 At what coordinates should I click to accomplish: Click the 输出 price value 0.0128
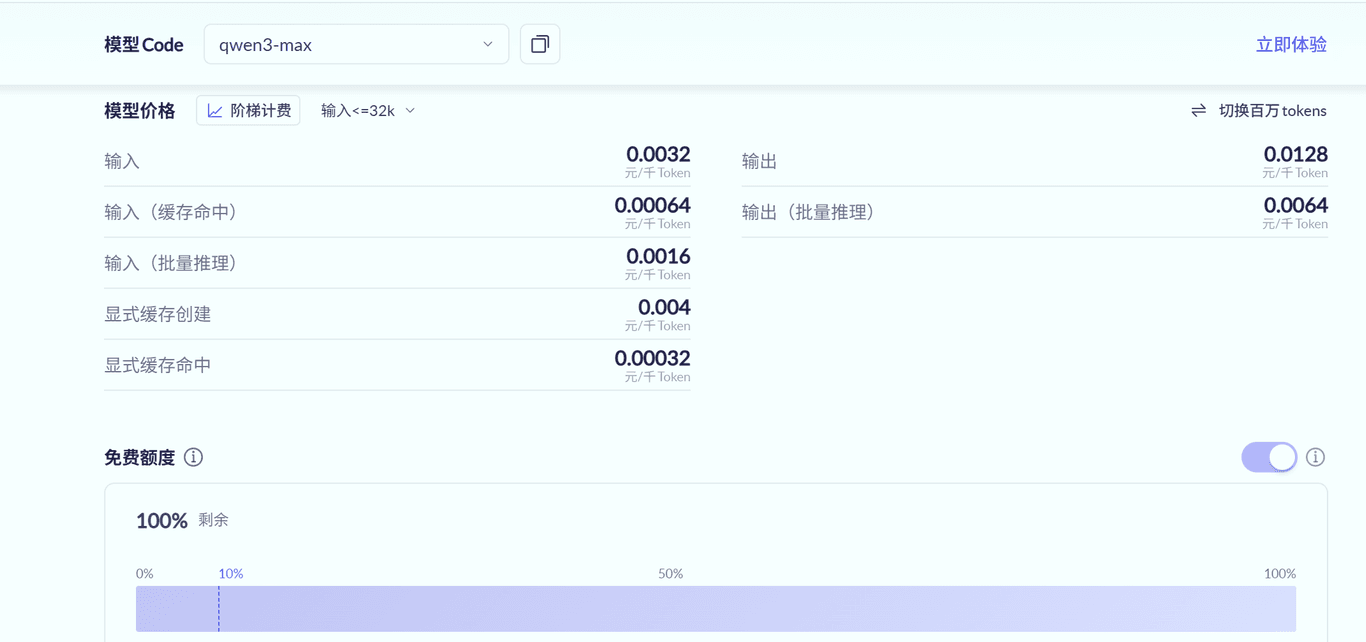coord(1295,154)
